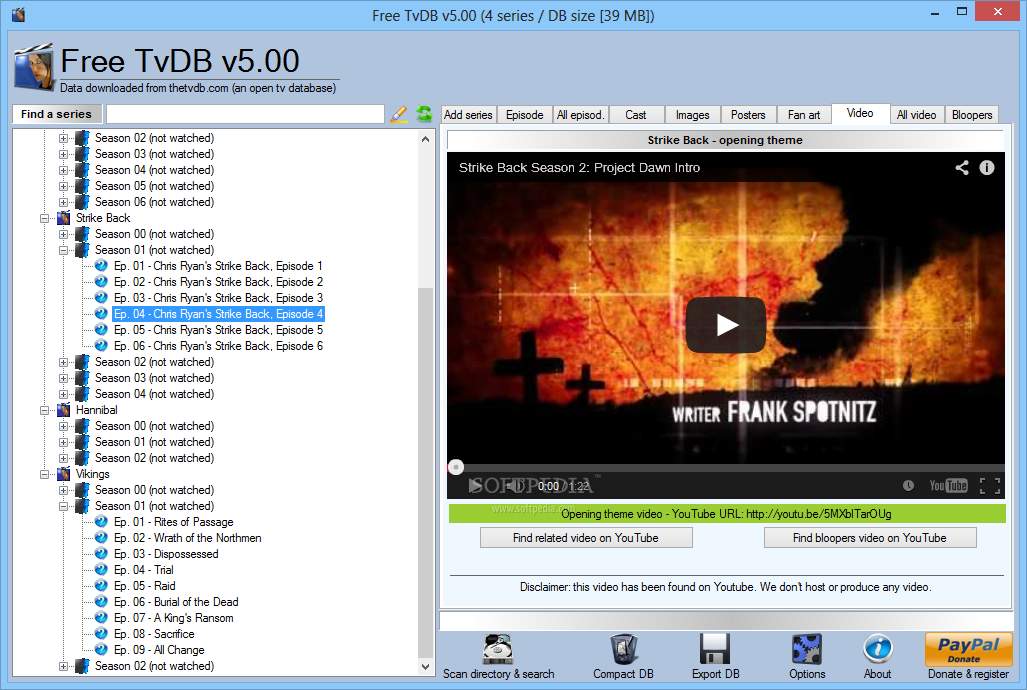Select Ep. 04 - Trial
The height and width of the screenshot is (690, 1027).
pyautogui.click(x=143, y=570)
